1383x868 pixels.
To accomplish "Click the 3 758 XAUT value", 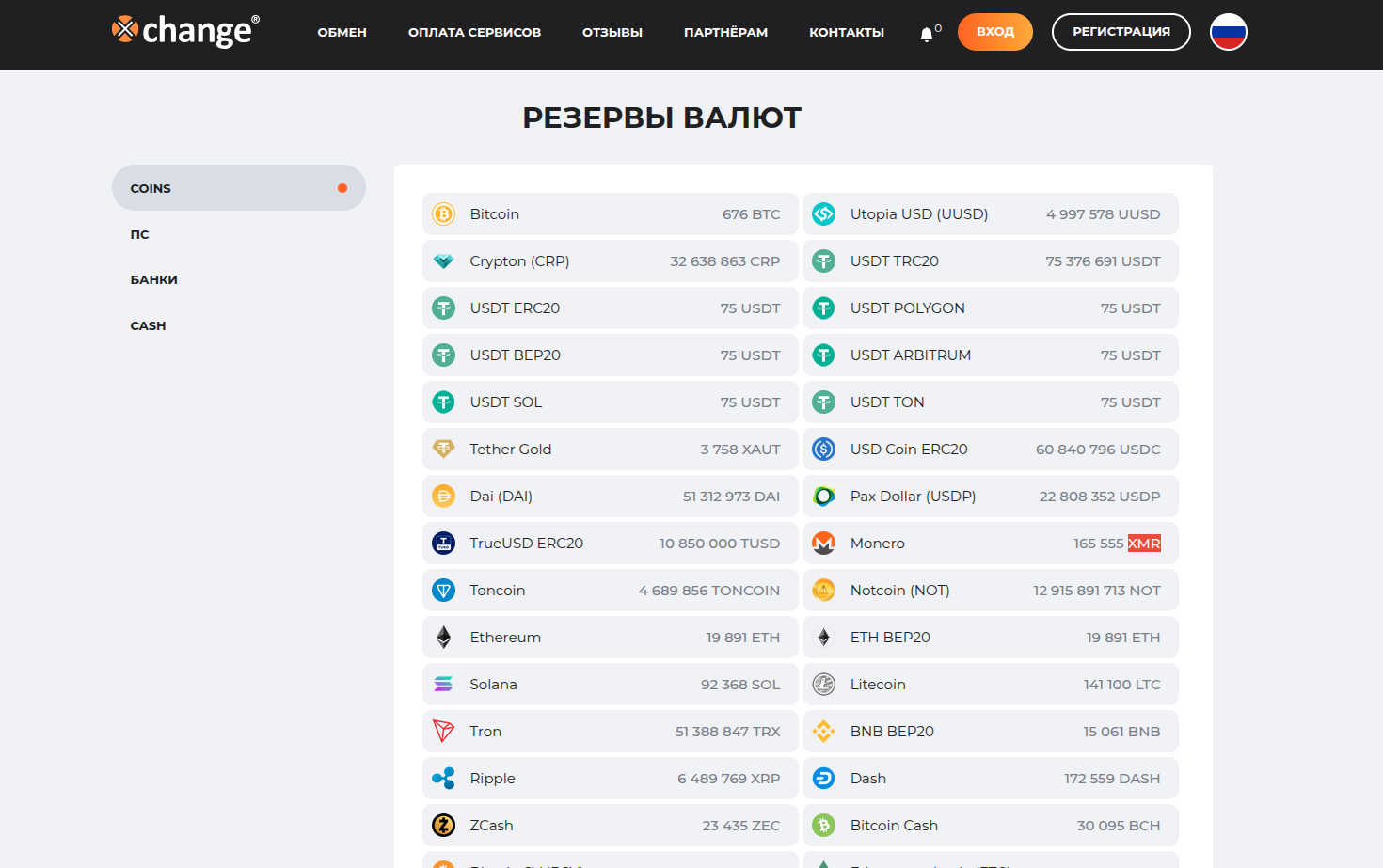I will 740,450.
